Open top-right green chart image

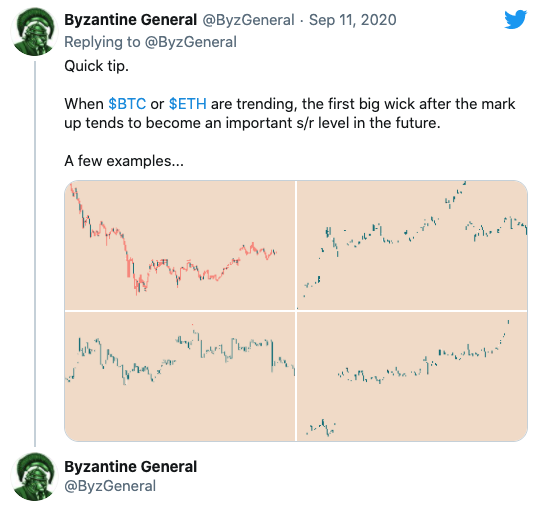click(412, 245)
